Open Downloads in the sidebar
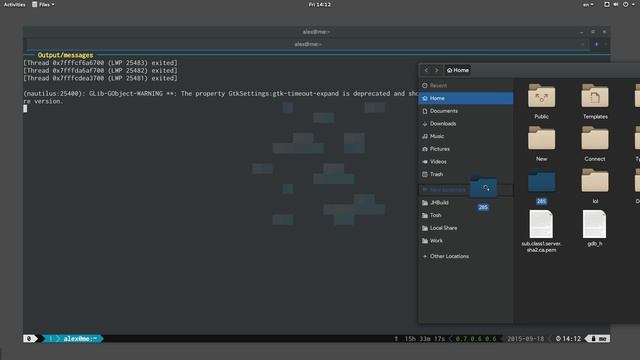 (x=466, y=123)
